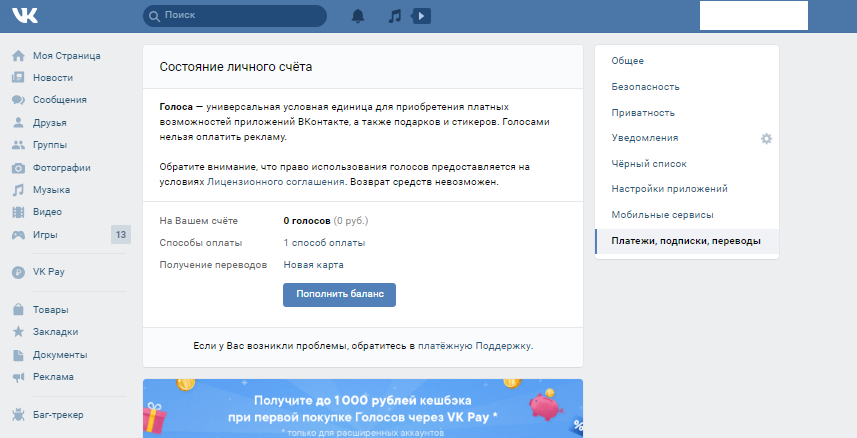Image resolution: width=857 pixels, height=438 pixels.
Task: Click the 0 голосов balance value
Action: click(307, 221)
